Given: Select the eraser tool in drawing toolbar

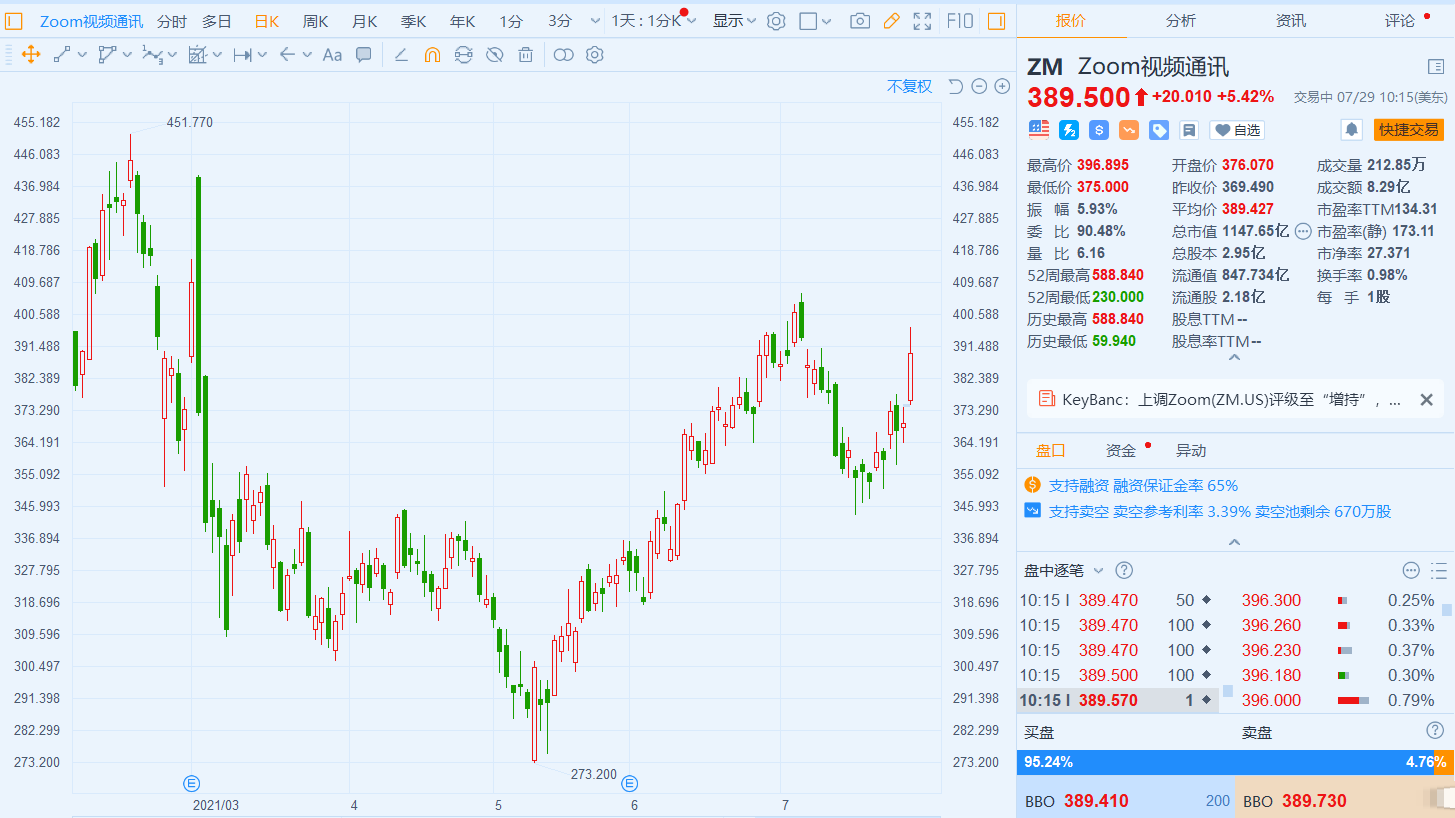Looking at the screenshot, I should pyautogui.click(x=401, y=55).
